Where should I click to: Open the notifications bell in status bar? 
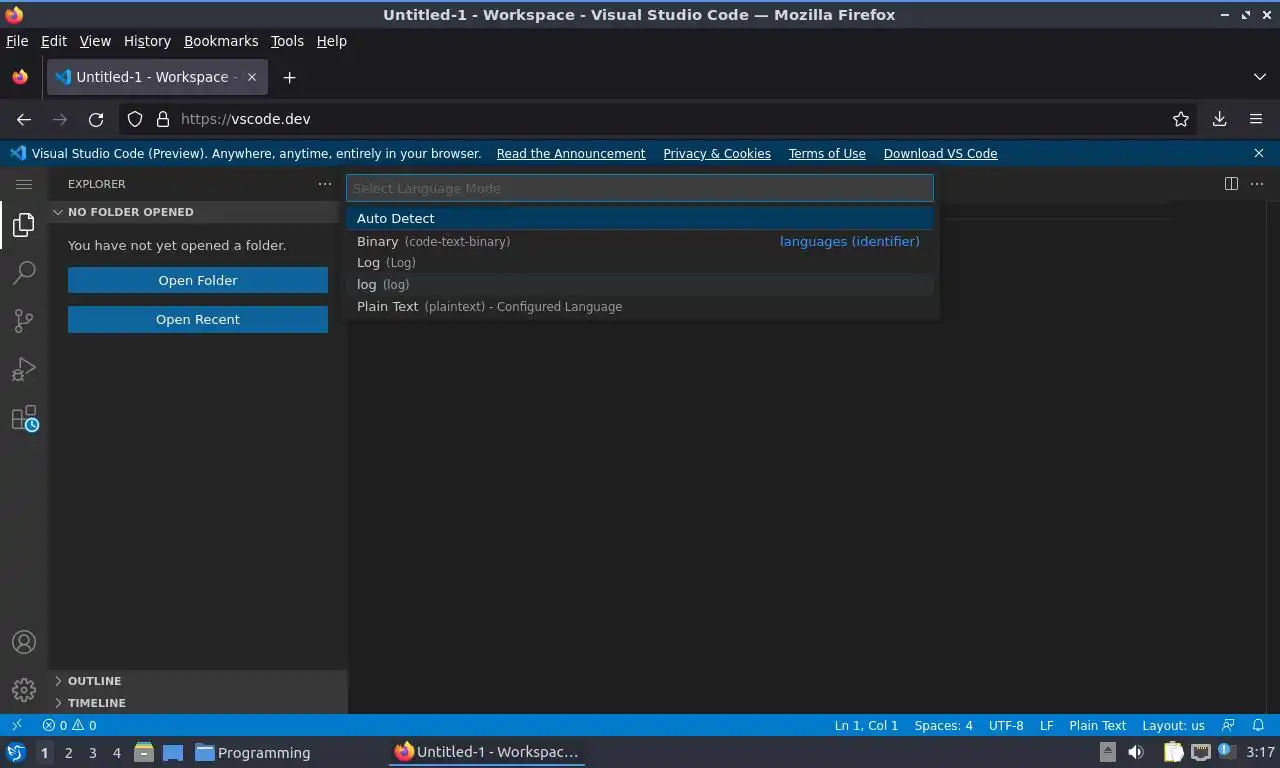click(x=1259, y=725)
